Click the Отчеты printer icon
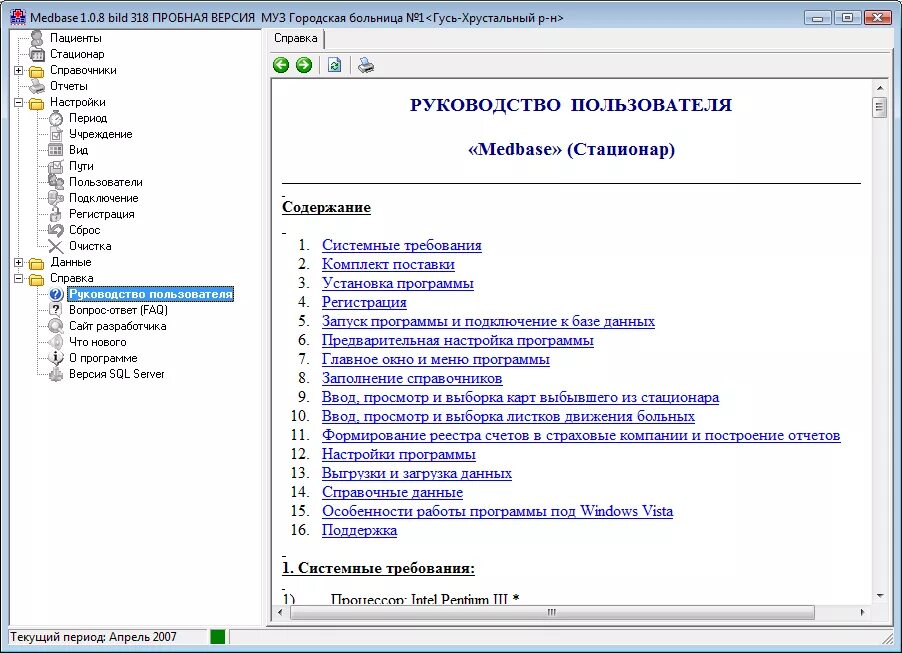 pos(37,86)
